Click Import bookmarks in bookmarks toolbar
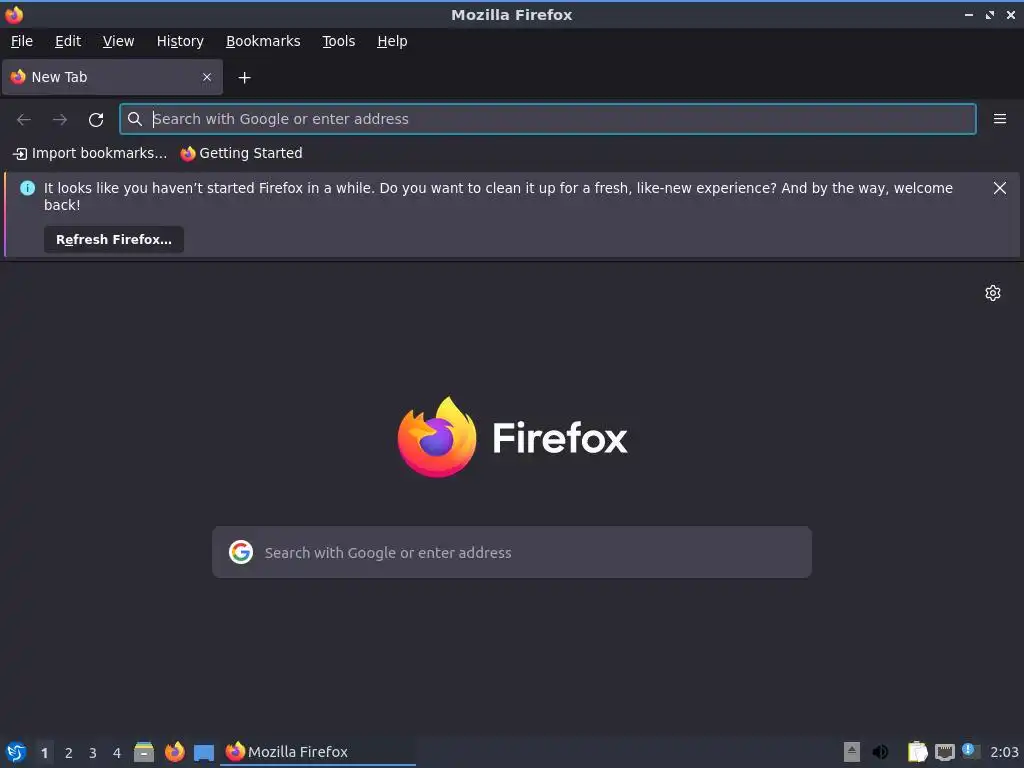1024x768 pixels. click(x=90, y=153)
